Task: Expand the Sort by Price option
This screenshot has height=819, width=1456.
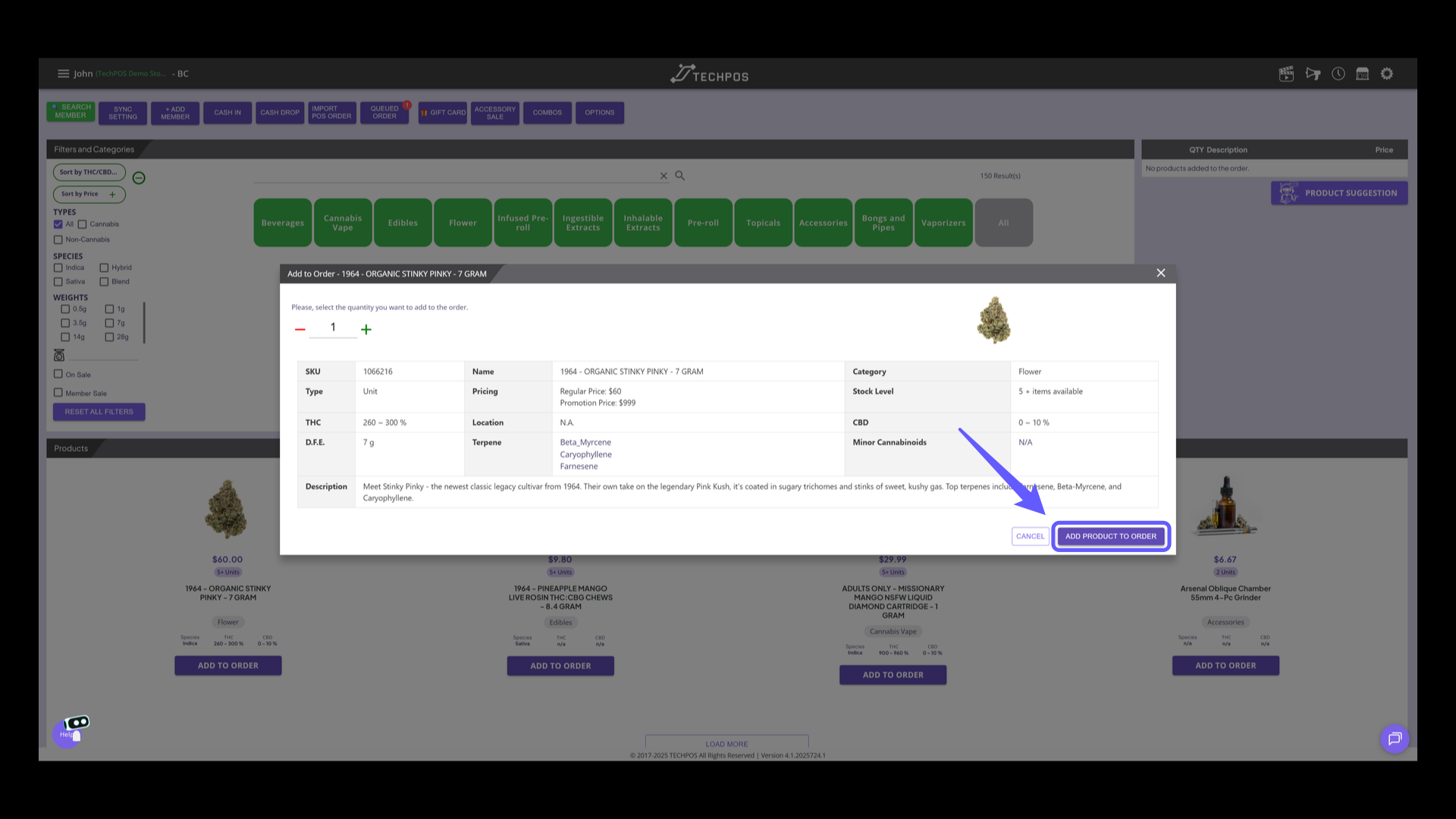Action: click(89, 194)
